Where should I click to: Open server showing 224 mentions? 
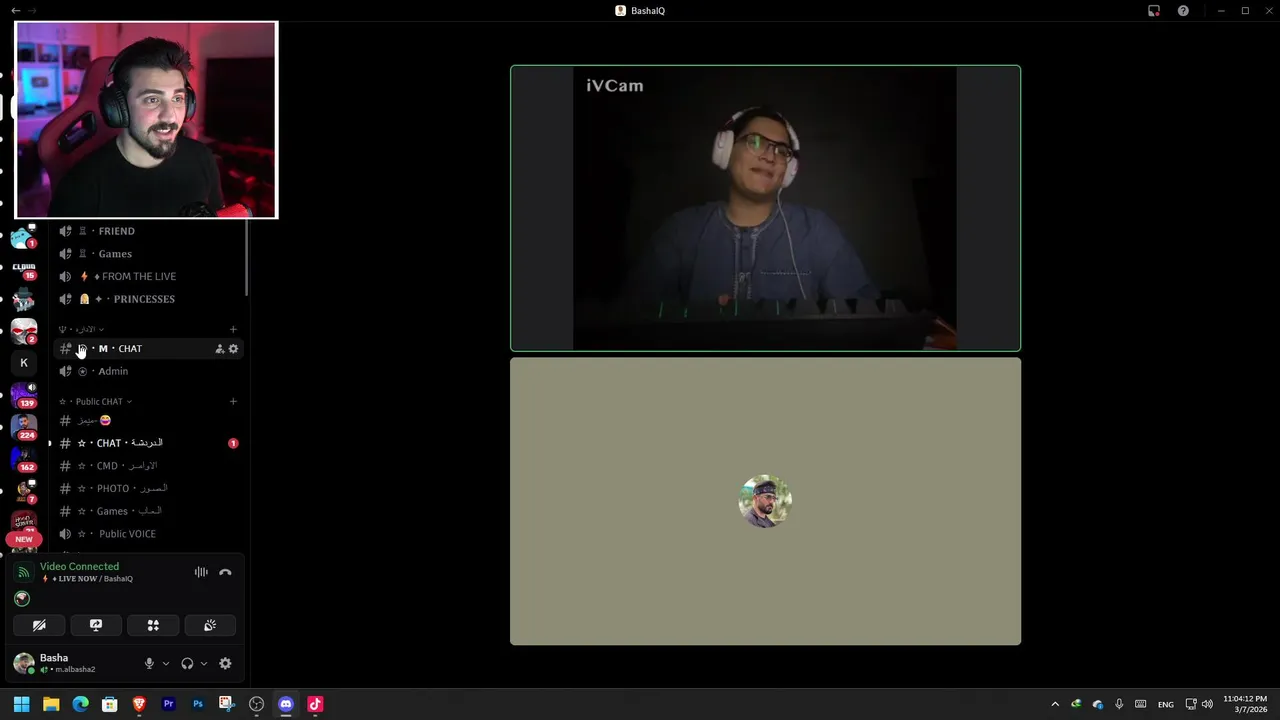[x=24, y=427]
